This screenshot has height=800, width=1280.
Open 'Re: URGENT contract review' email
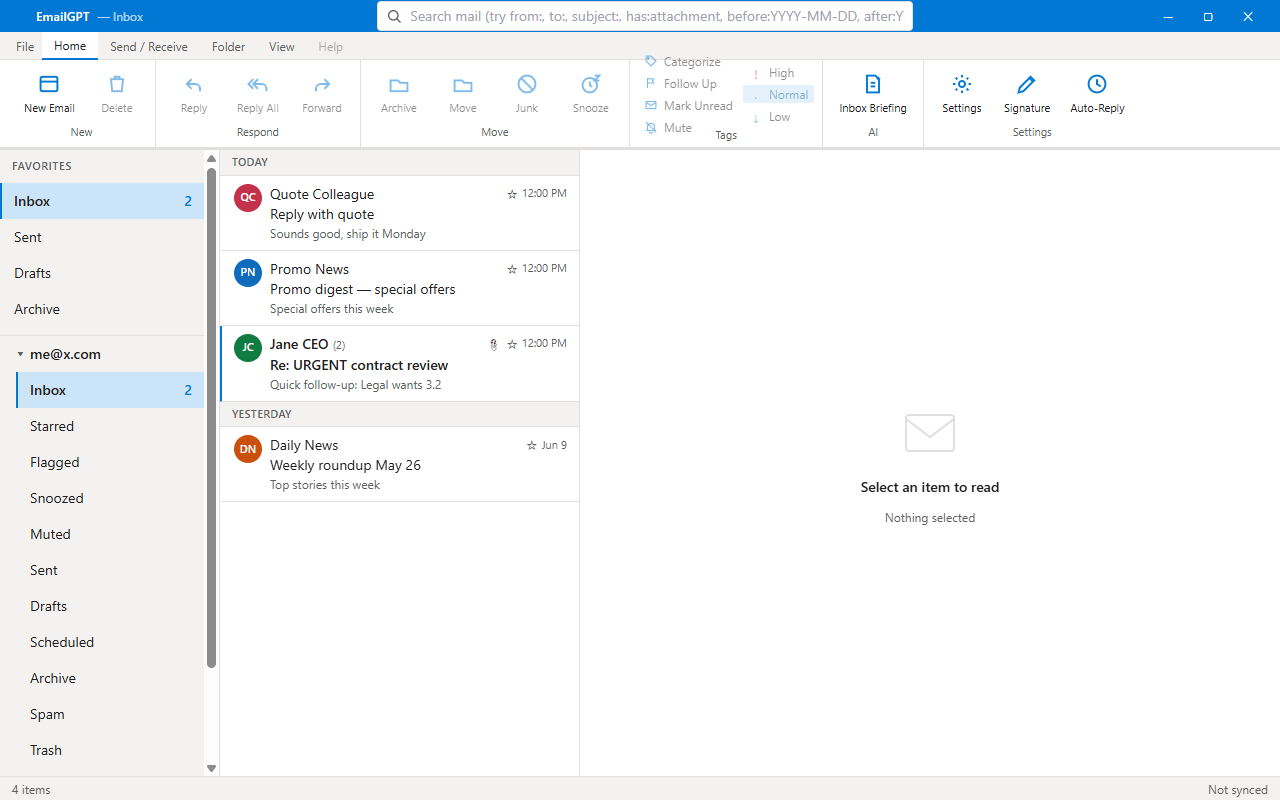pos(399,364)
